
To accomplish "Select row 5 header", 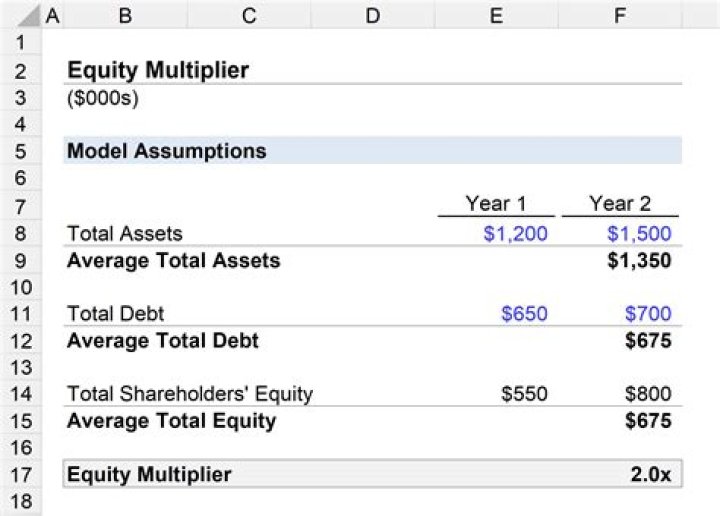I will coord(22,152).
